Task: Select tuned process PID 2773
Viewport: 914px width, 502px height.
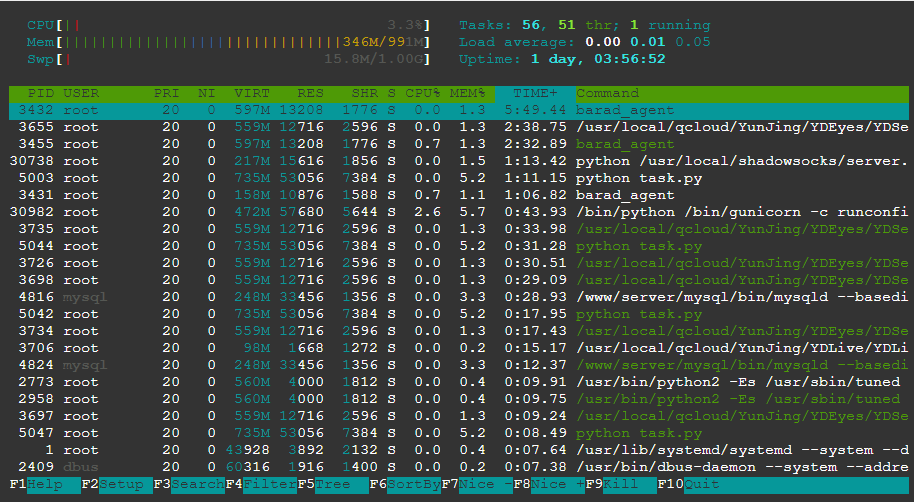Action: (459, 382)
